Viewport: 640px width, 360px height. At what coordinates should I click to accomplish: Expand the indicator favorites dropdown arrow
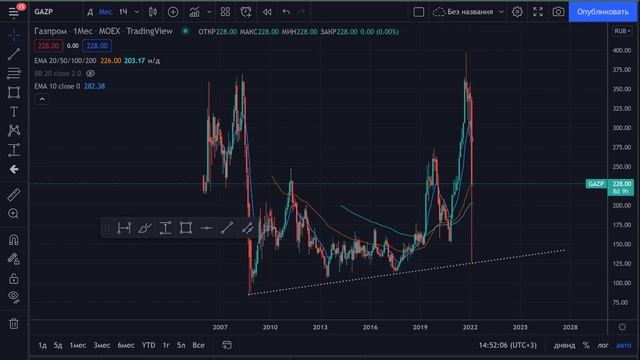(209, 12)
